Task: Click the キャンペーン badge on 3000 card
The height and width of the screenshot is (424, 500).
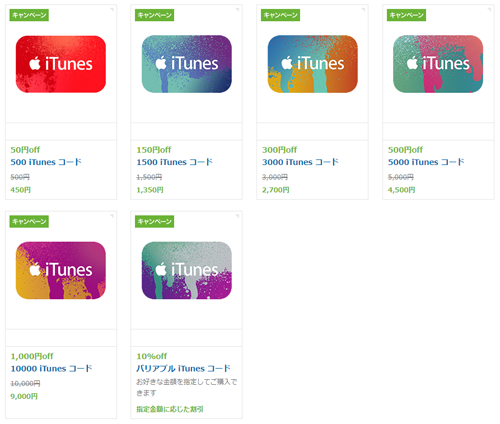Action: coord(280,15)
